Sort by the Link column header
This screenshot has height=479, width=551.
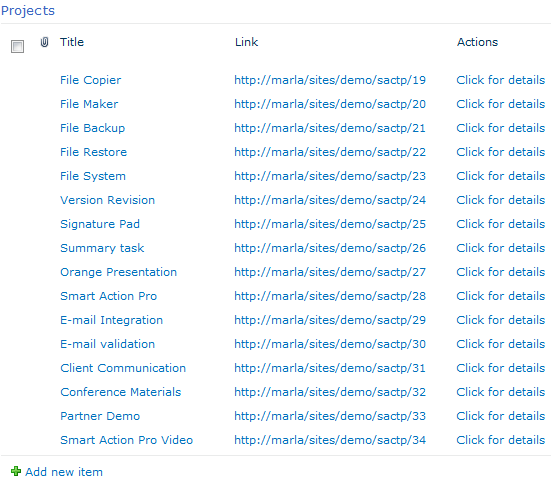[x=246, y=42]
